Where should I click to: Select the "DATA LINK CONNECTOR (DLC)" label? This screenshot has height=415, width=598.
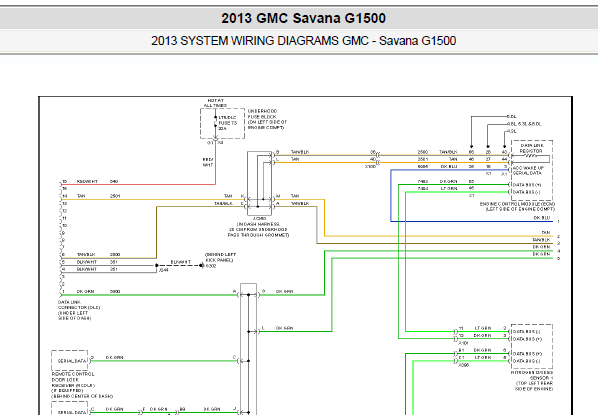tap(79, 305)
